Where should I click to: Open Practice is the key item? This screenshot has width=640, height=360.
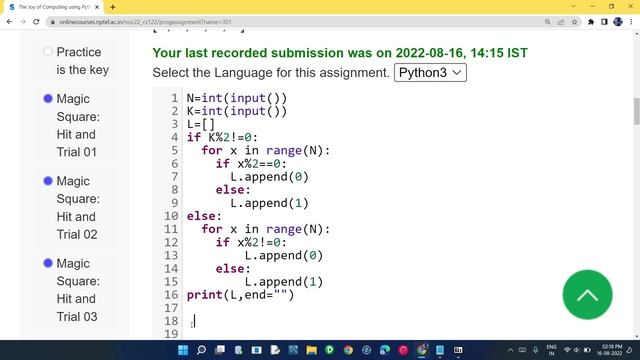coord(82,61)
